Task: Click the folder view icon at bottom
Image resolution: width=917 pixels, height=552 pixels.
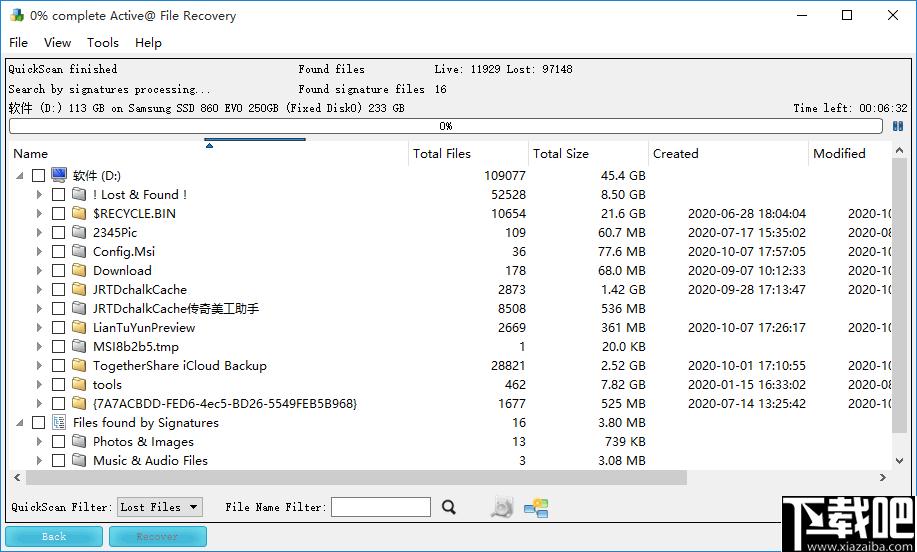Action: pyautogui.click(x=536, y=508)
